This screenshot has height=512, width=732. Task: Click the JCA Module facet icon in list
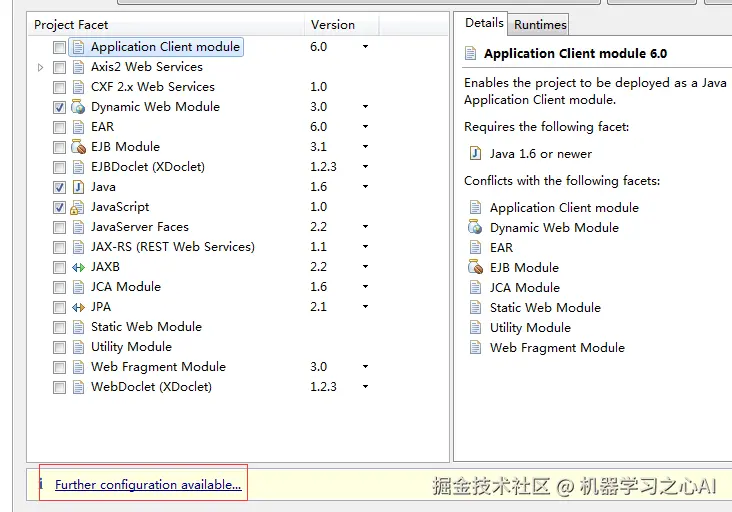78,287
